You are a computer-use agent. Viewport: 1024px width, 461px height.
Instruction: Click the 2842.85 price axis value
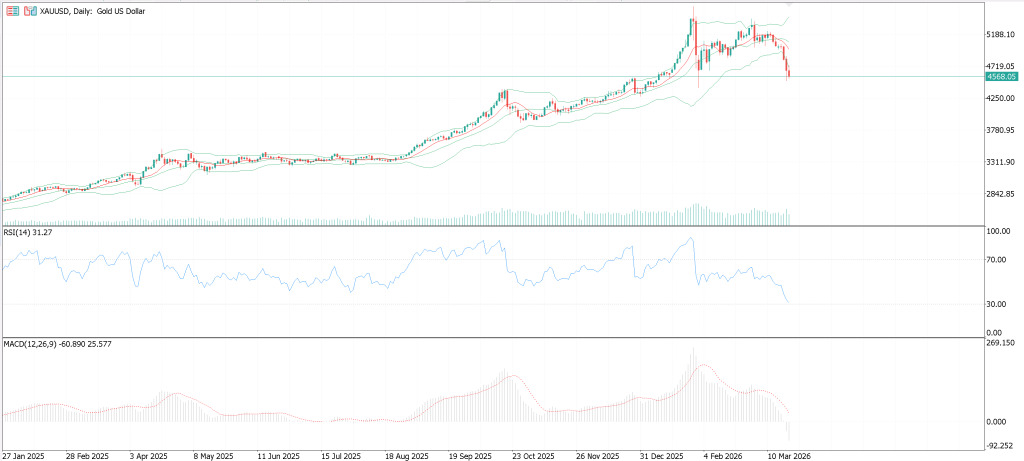[x=1000, y=194]
